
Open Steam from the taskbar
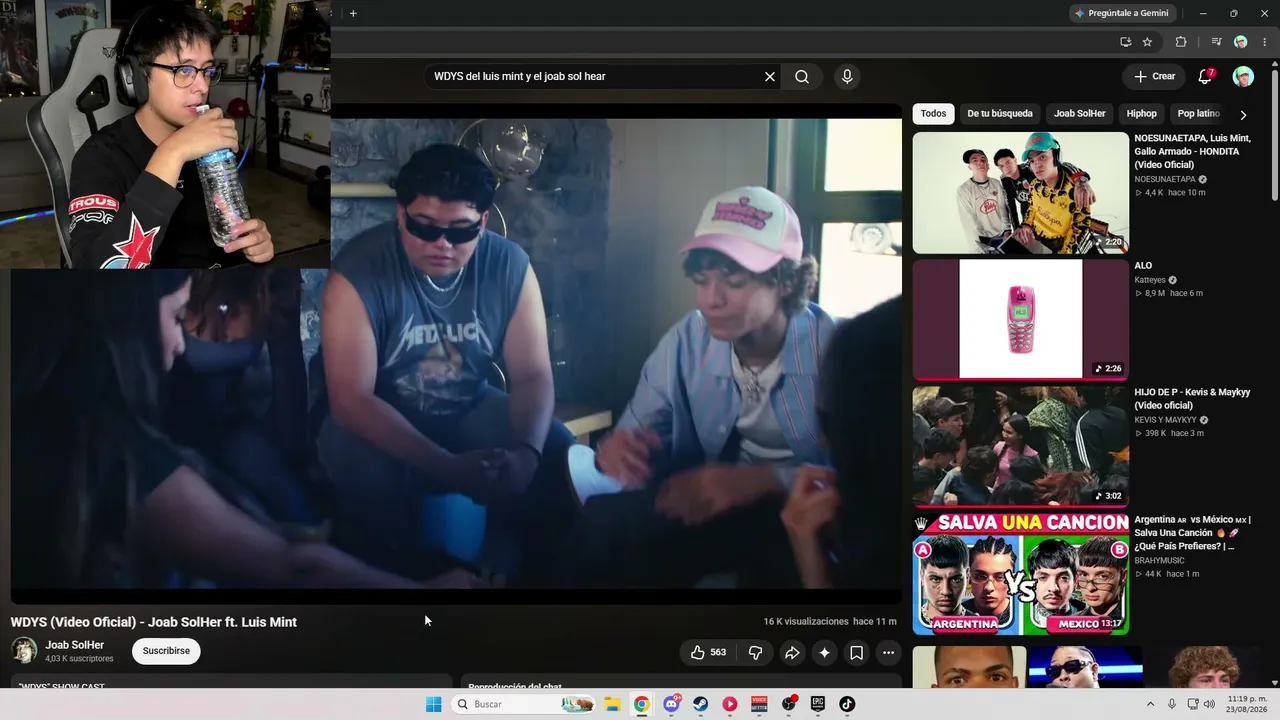[700, 704]
